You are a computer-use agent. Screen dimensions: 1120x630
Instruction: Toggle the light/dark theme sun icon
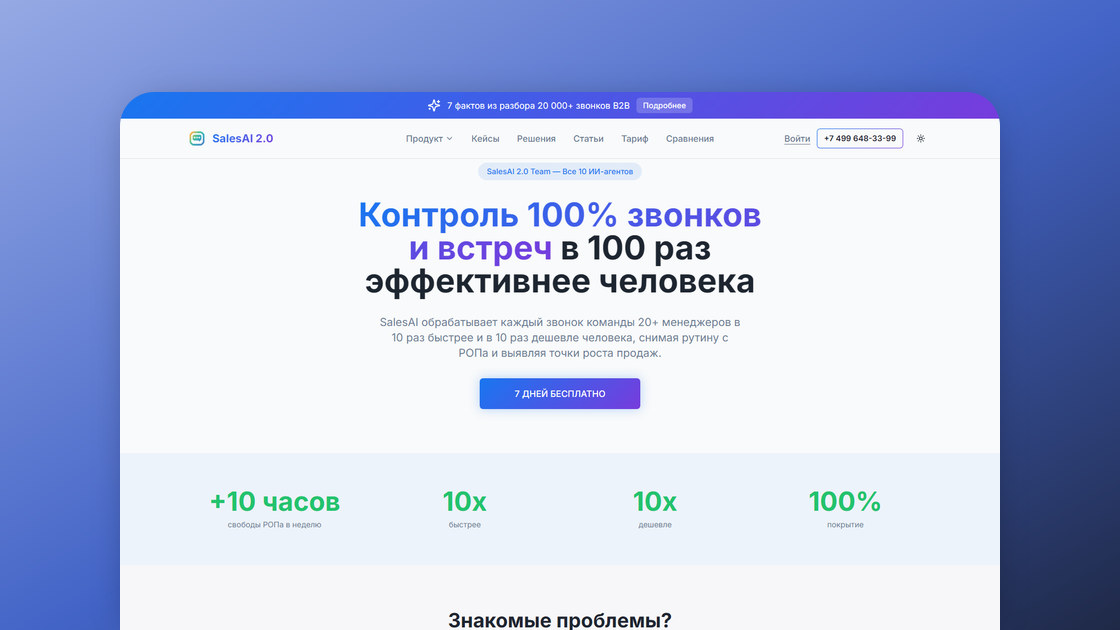click(921, 139)
